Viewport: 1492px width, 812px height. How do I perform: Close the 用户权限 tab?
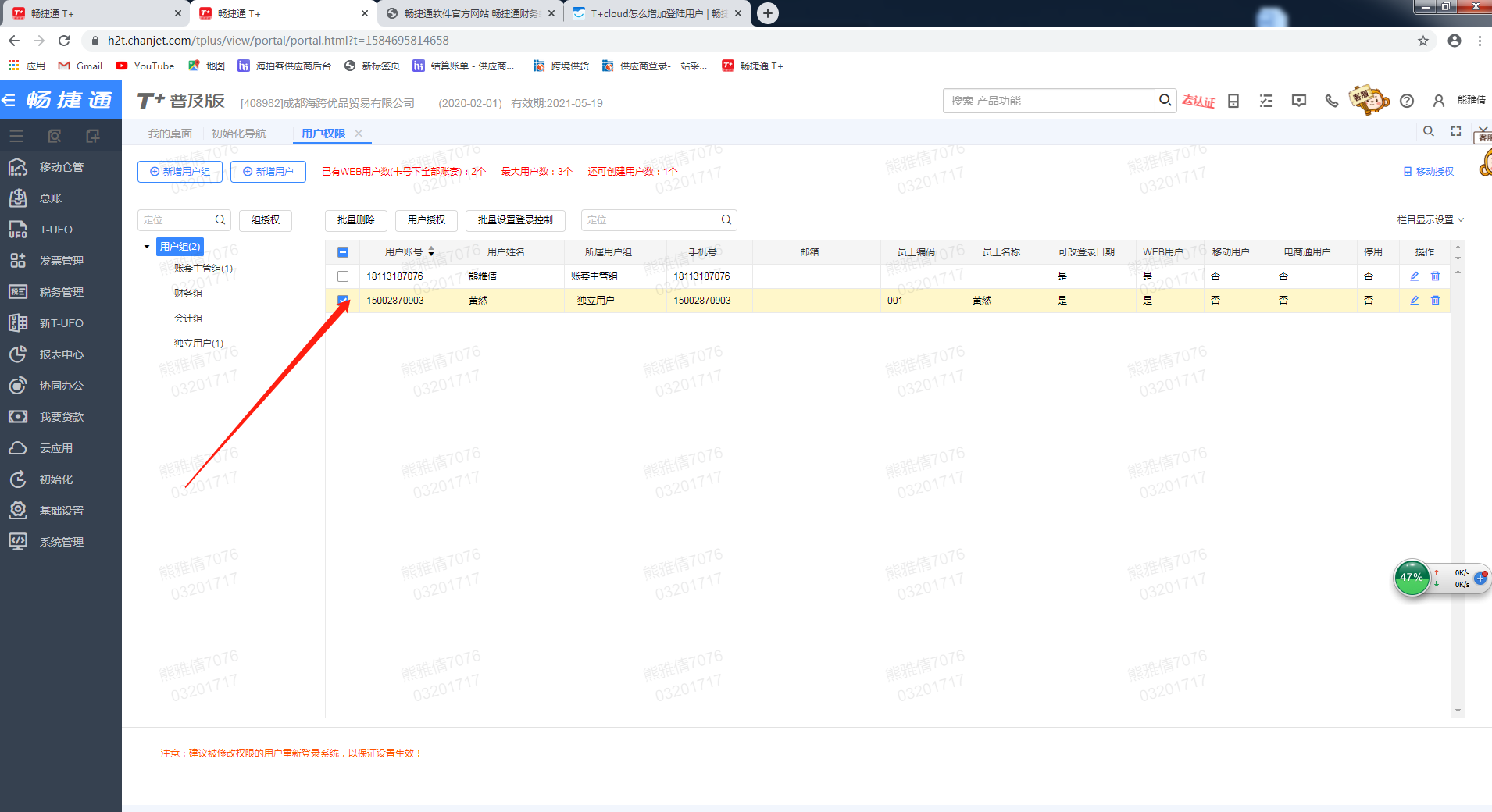pos(359,134)
